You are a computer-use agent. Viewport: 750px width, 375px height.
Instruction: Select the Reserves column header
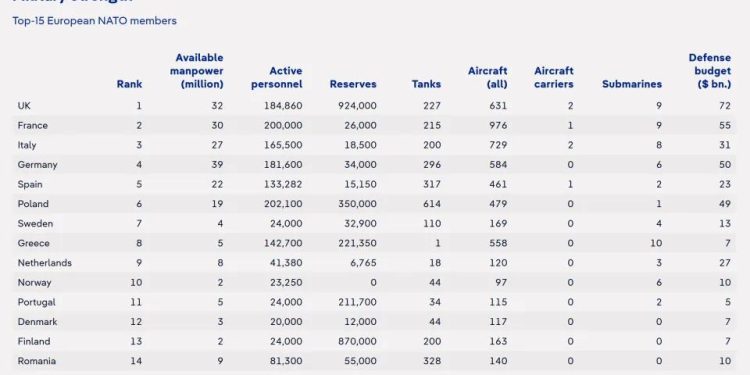[x=353, y=84]
